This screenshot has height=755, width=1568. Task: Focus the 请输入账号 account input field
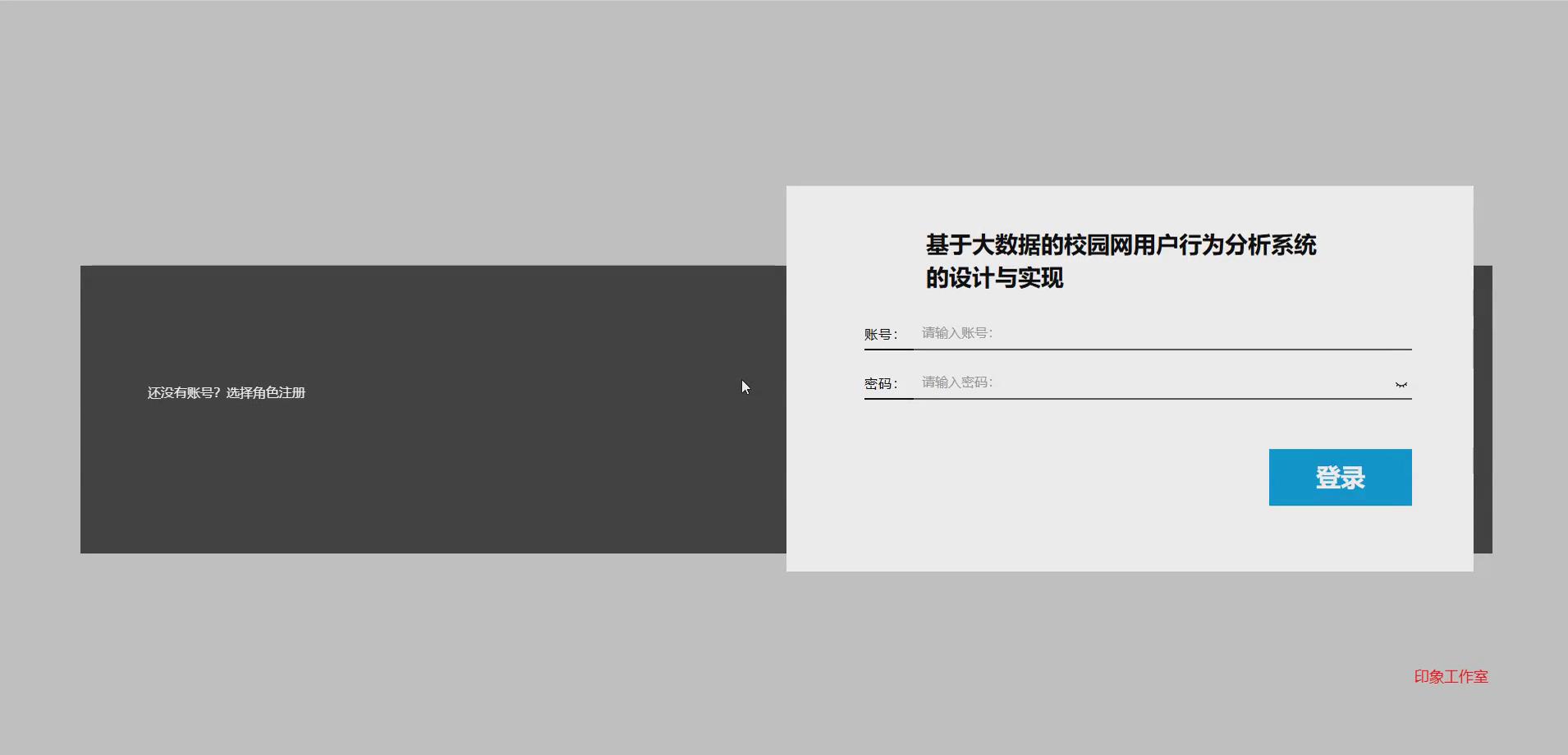click(1162, 333)
